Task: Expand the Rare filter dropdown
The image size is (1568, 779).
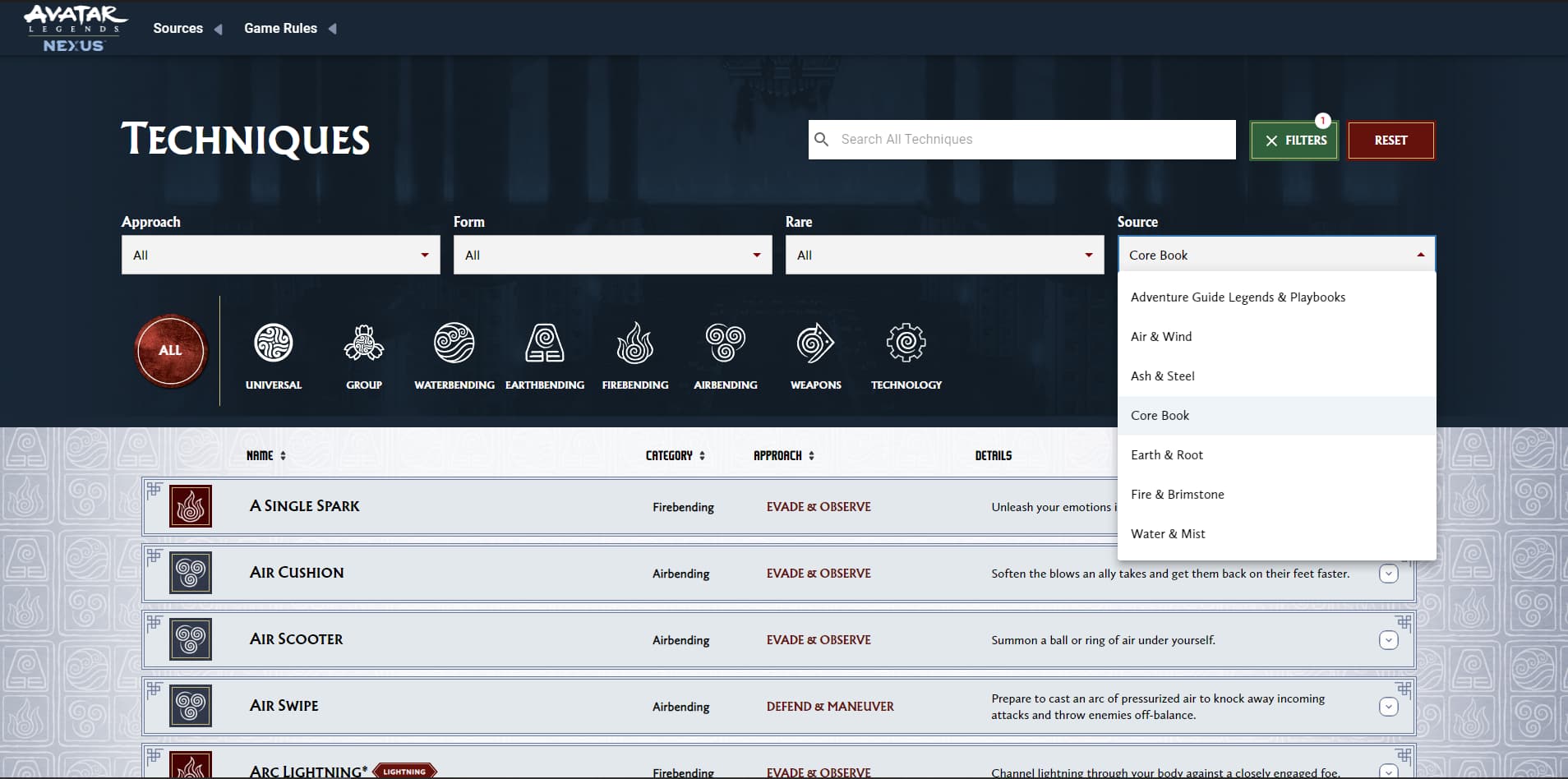Action: 945,255
